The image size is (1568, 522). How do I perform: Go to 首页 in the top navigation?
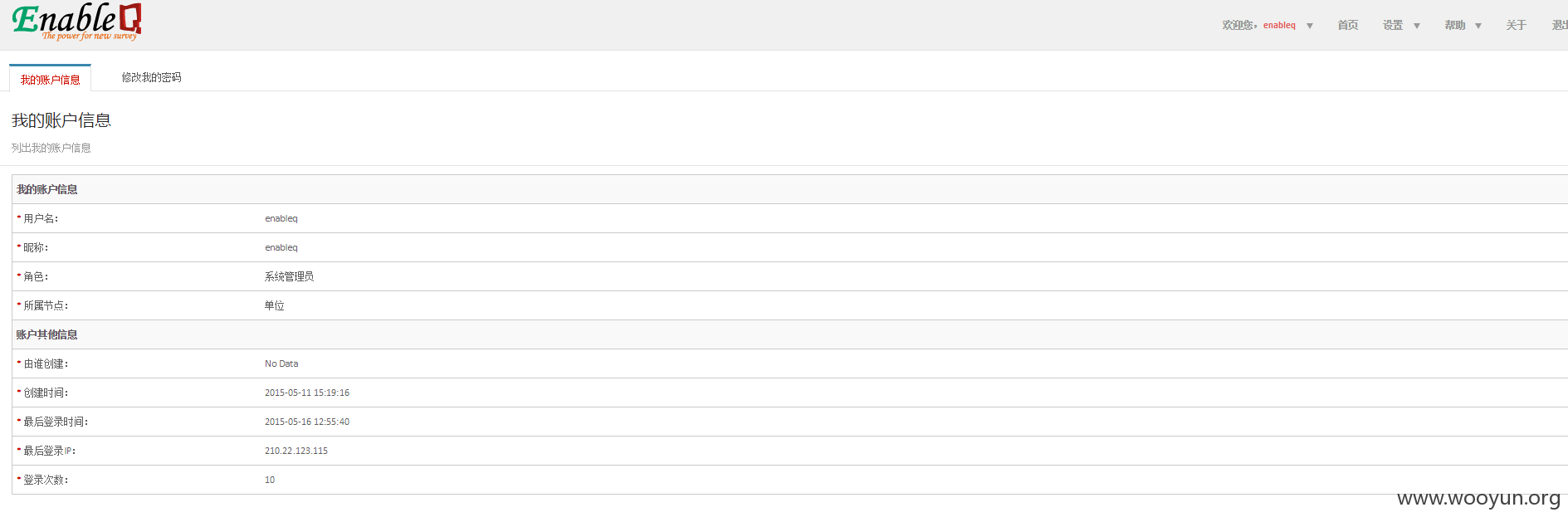coord(1348,25)
